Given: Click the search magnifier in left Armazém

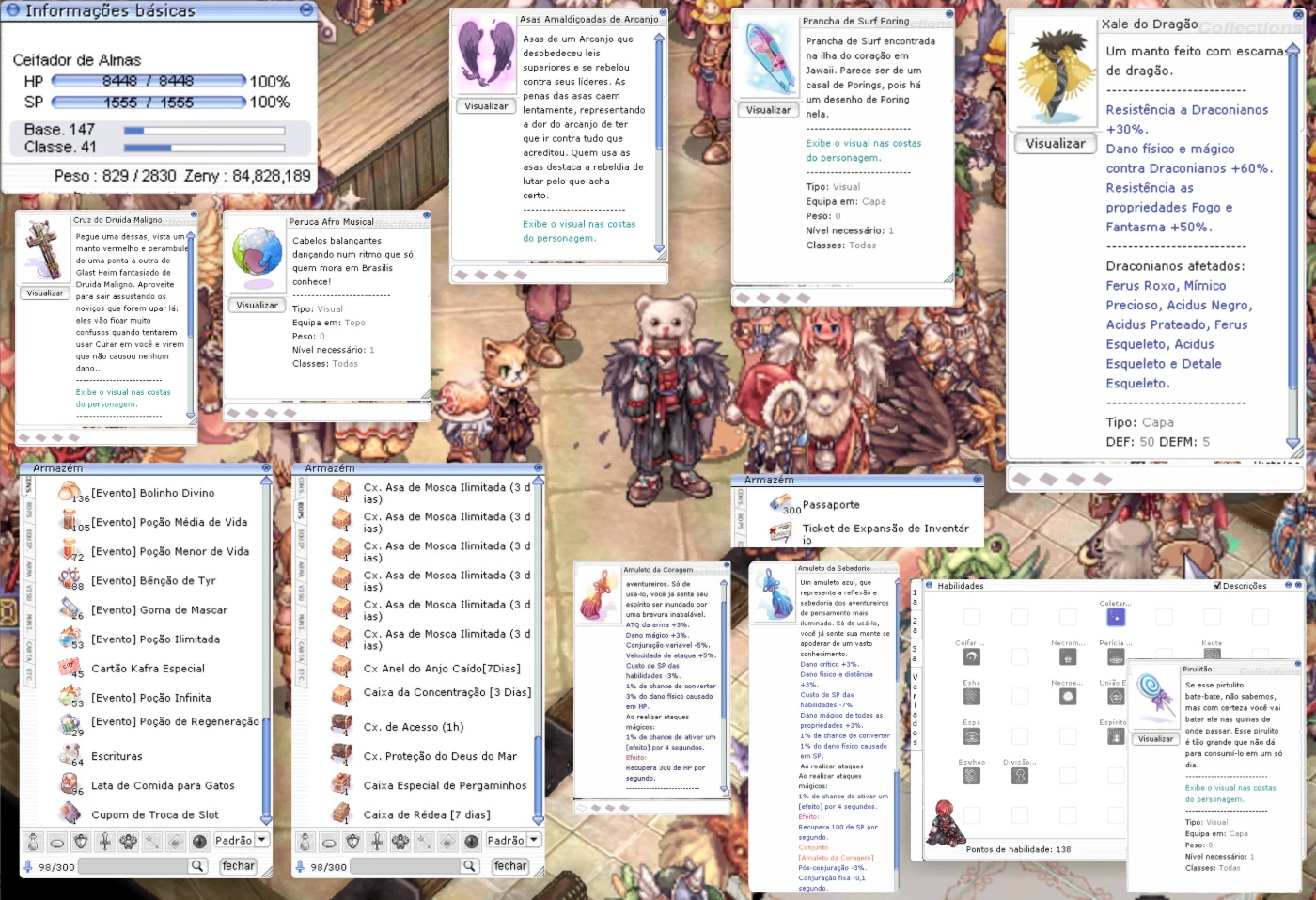Looking at the screenshot, I should click(x=197, y=866).
